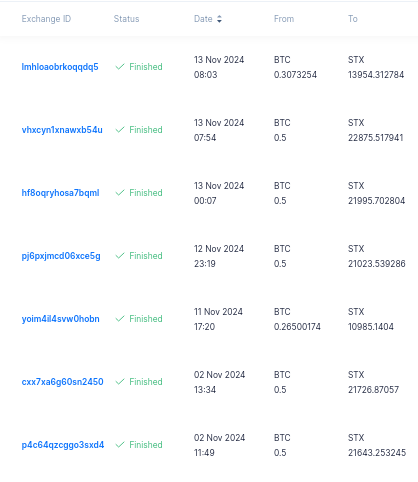Image resolution: width=418 pixels, height=482 pixels.
Task: Click the Exchange ID column header
Action: click(46, 19)
